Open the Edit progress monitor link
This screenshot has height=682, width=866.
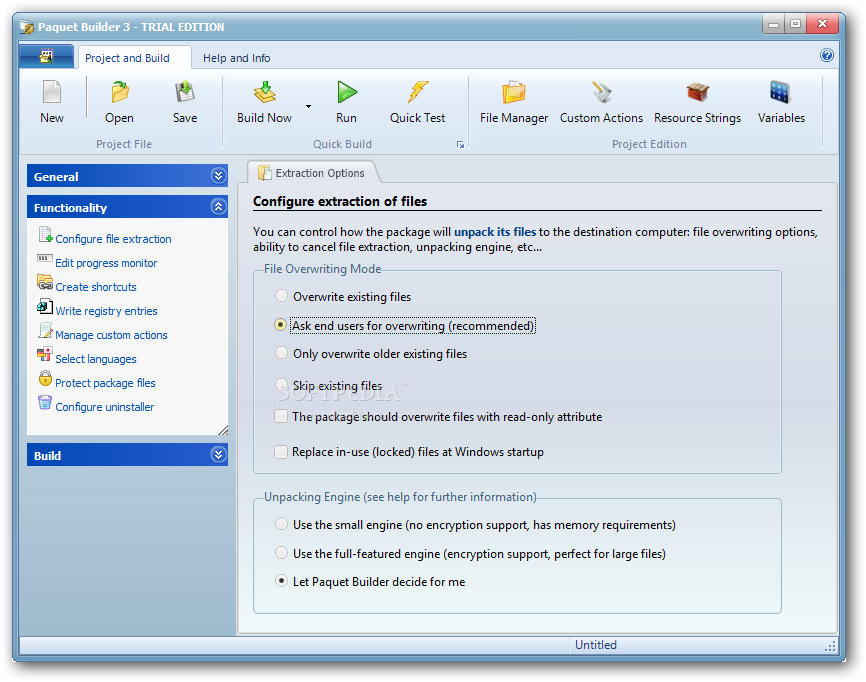(106, 263)
